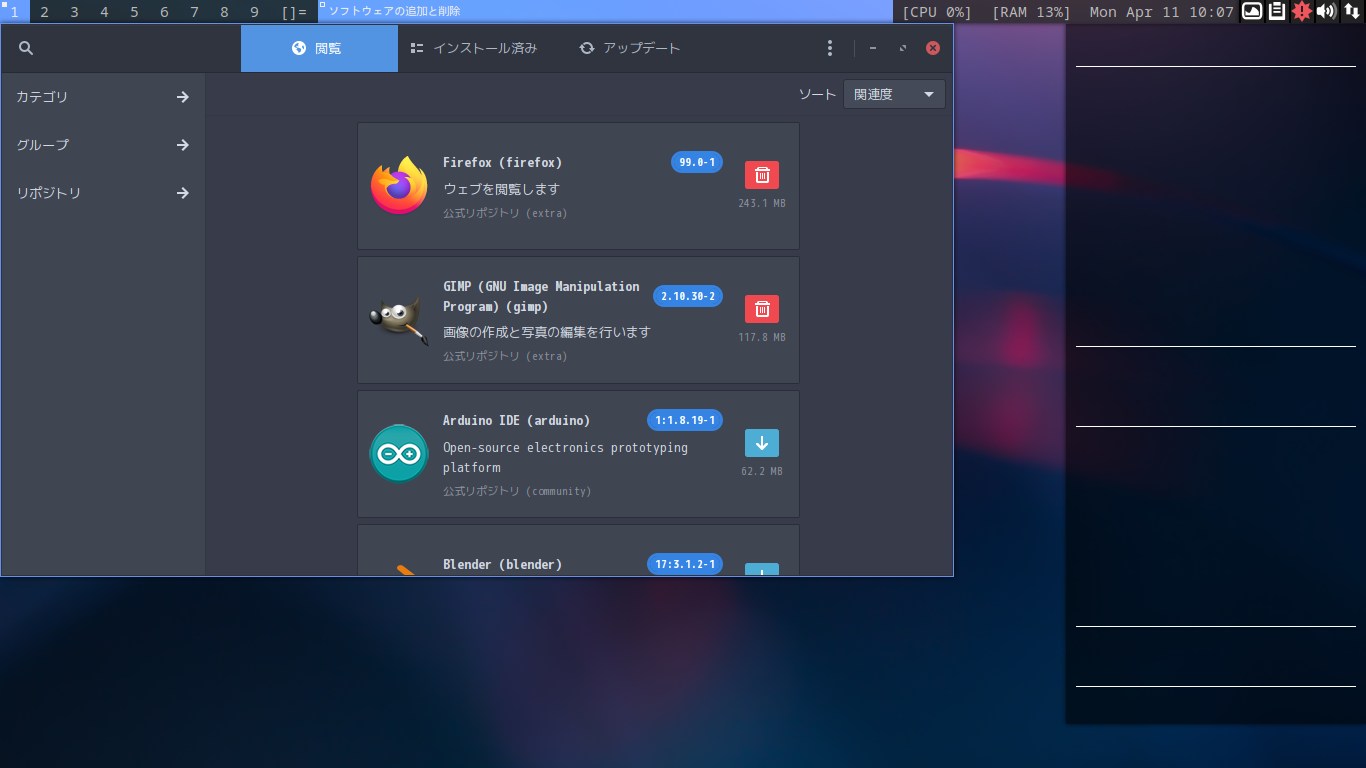Click the Blender version badge 17:3.1.2-1
The width and height of the screenshot is (1366, 768).
685,564
